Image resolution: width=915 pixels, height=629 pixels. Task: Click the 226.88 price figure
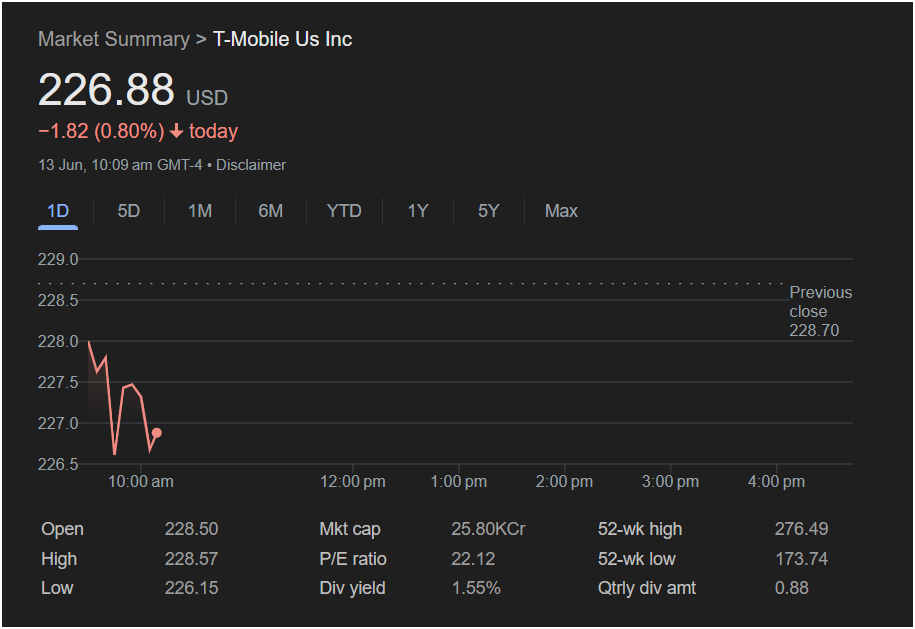pos(106,90)
